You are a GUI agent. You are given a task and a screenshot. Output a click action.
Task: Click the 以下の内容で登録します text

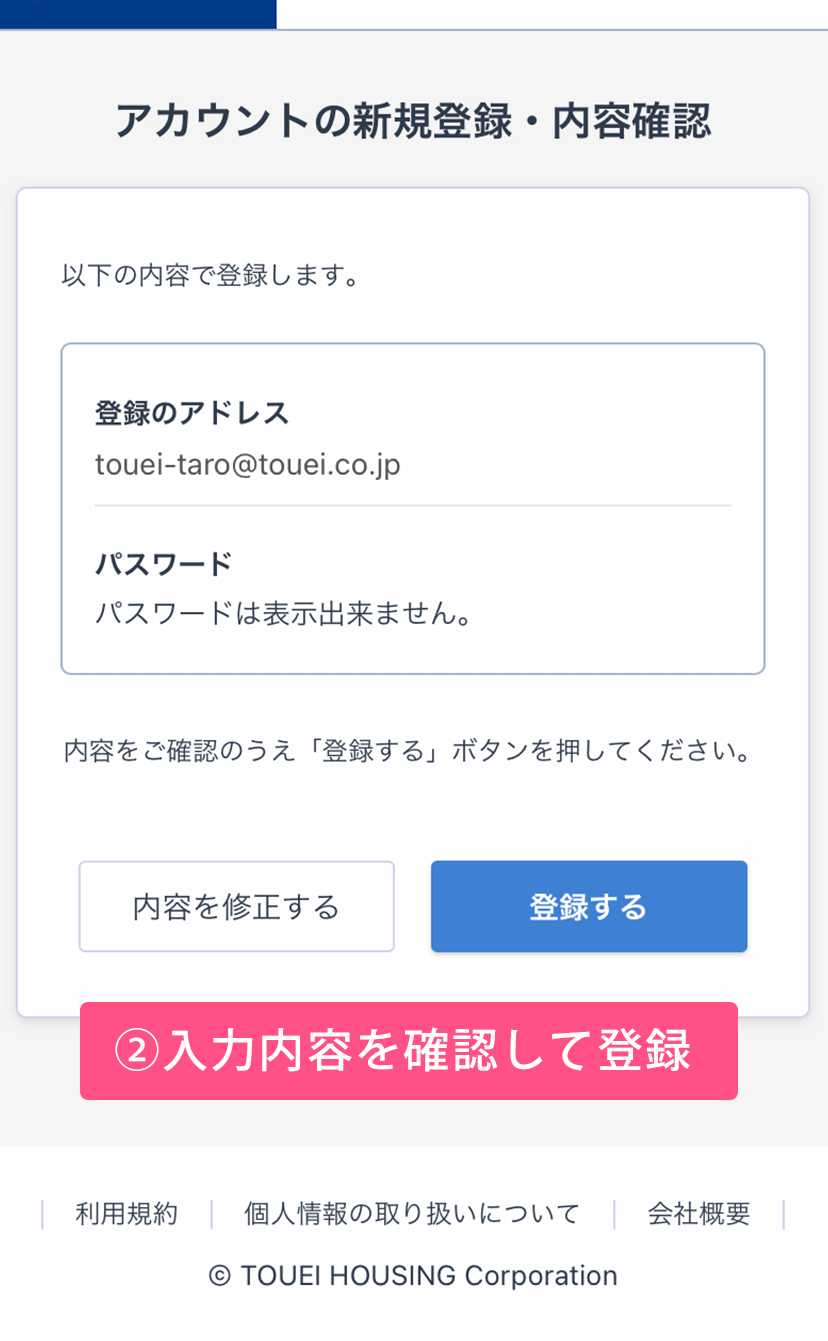[210, 275]
